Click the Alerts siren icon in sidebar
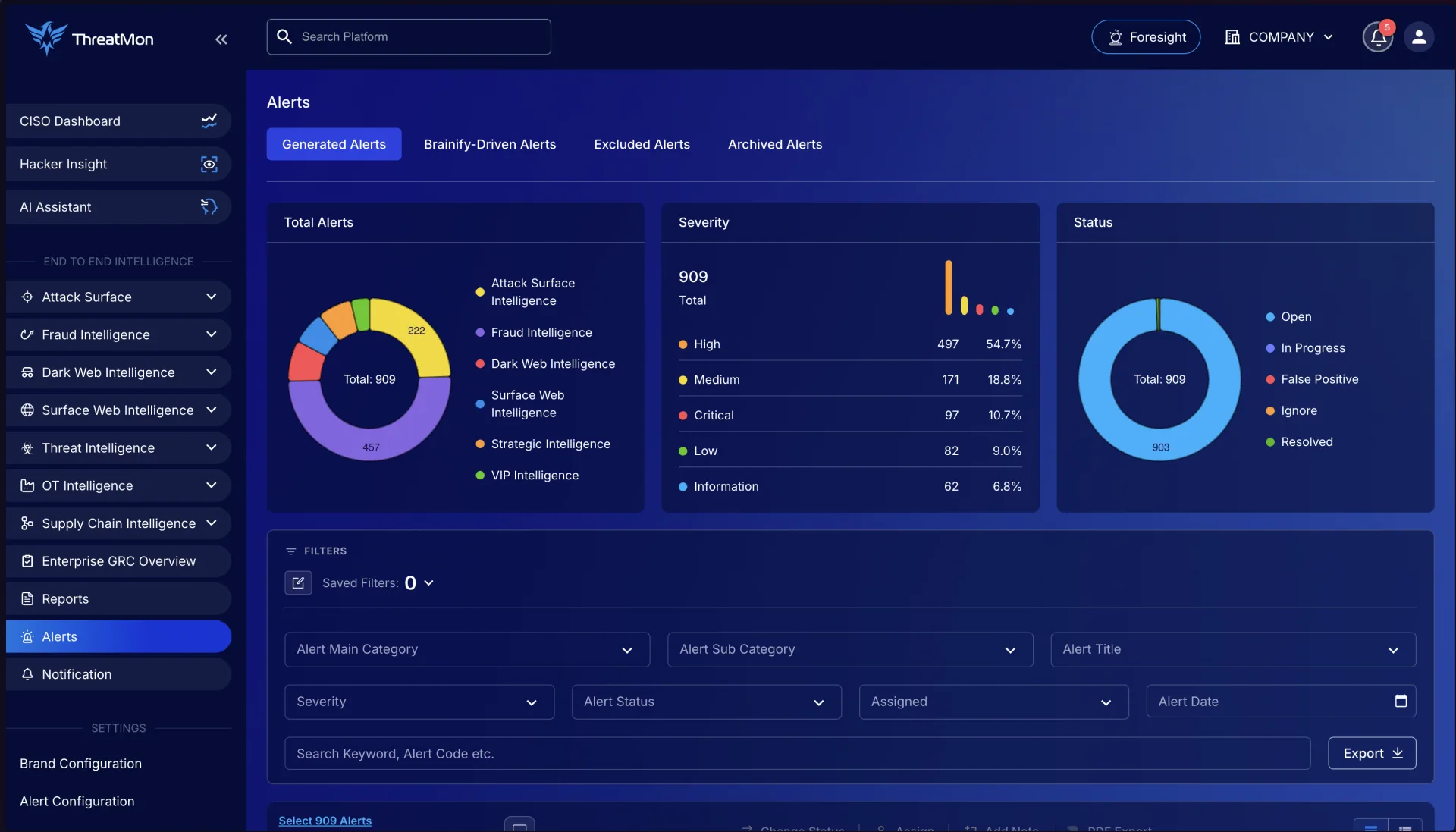Screen dimensions: 1456x832 pos(27,636)
